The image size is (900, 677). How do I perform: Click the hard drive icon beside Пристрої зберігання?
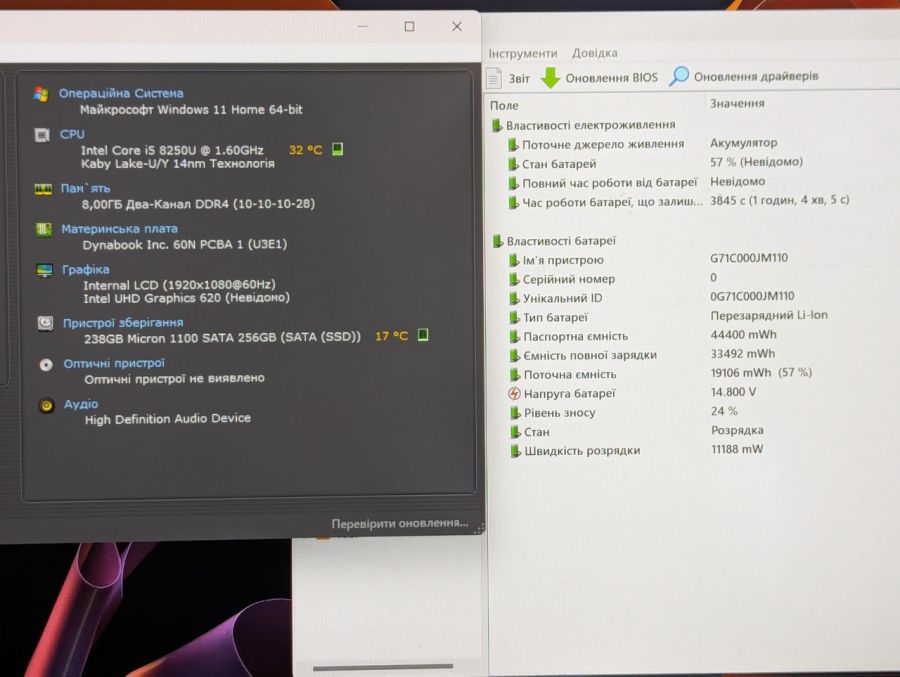(45, 323)
